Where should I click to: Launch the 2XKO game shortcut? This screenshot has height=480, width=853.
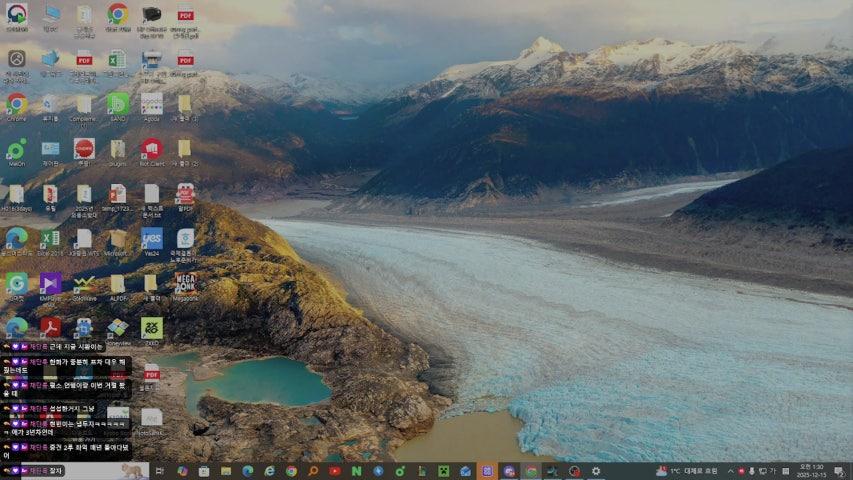click(151, 328)
